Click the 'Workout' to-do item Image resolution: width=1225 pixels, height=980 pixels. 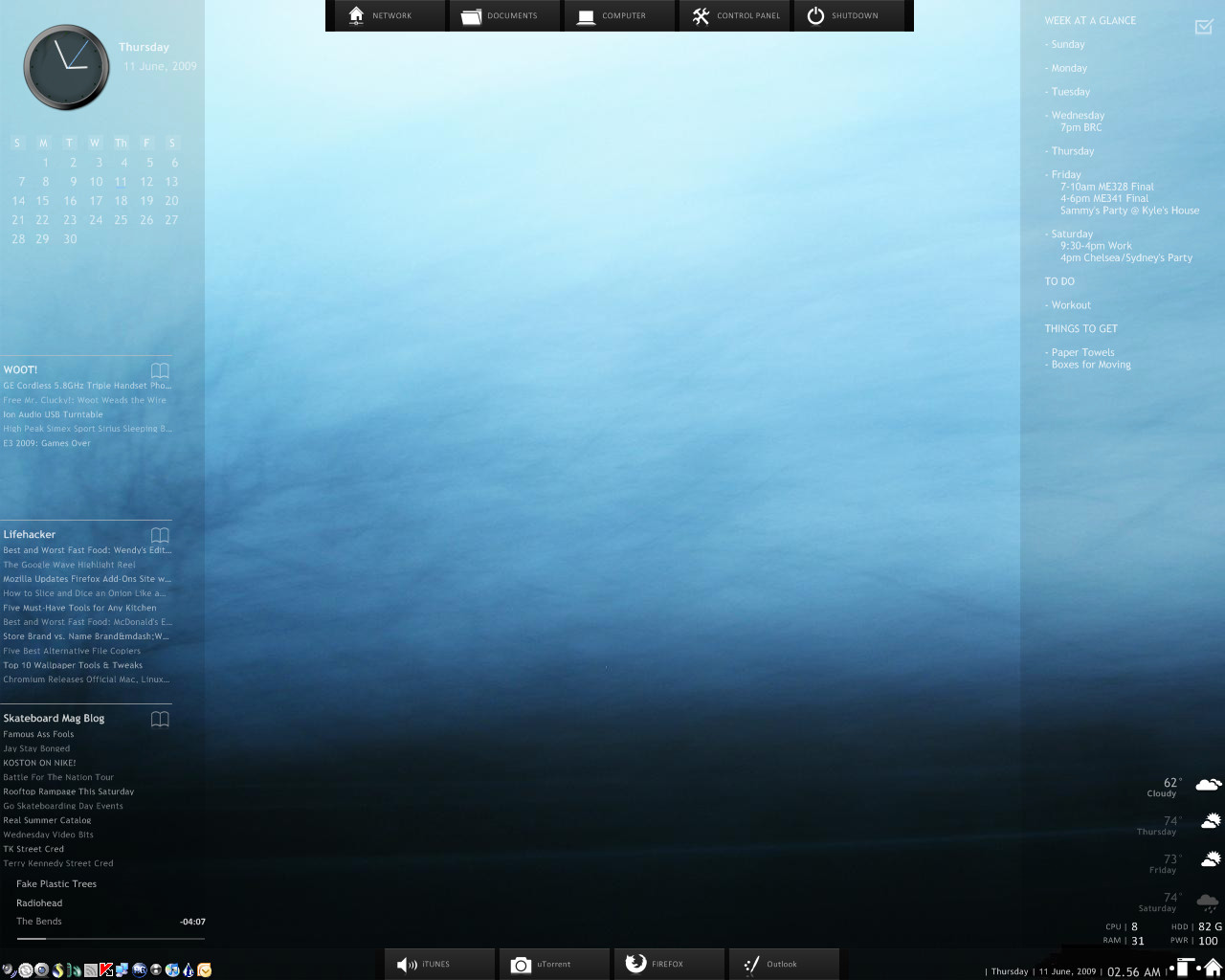coord(1071,305)
